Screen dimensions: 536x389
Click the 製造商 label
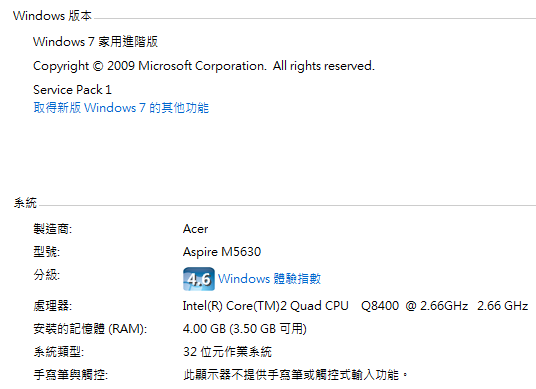click(x=53, y=229)
